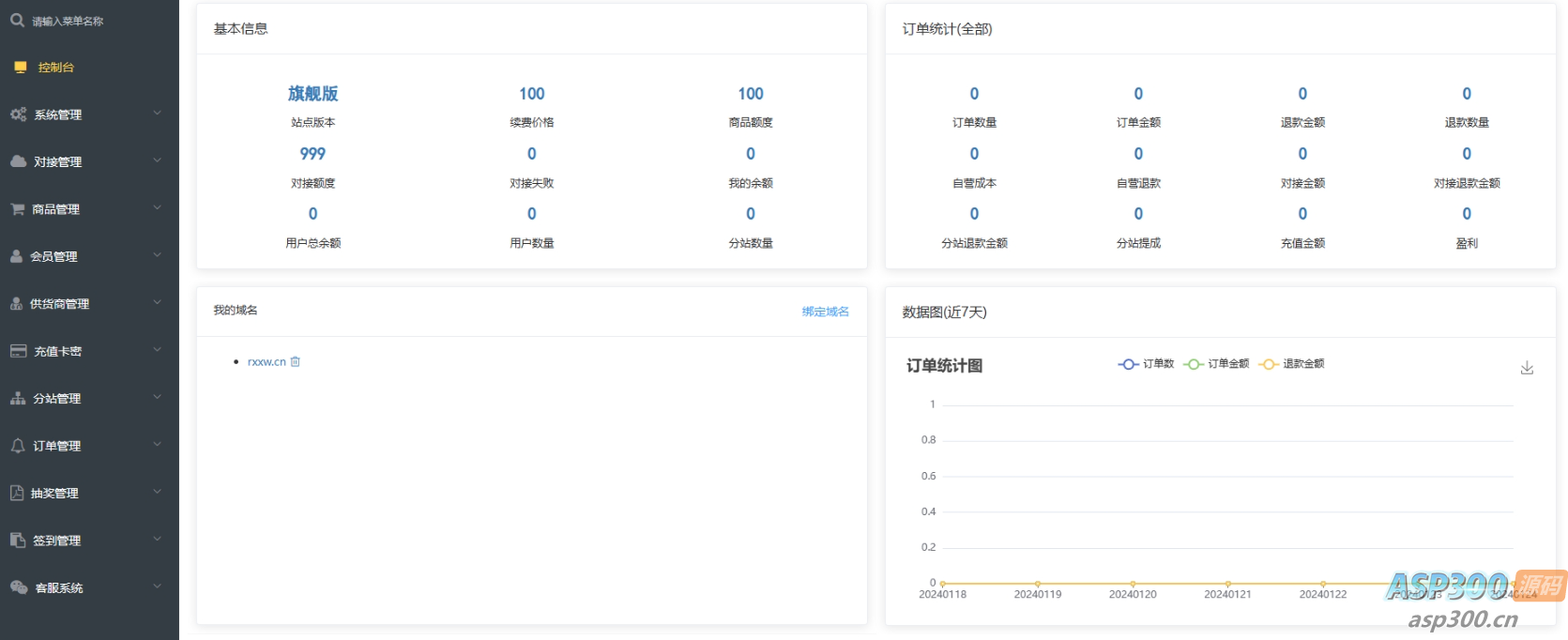Click the 分站管理 sitemap icon
Viewport: 1568px width, 640px height.
click(18, 398)
